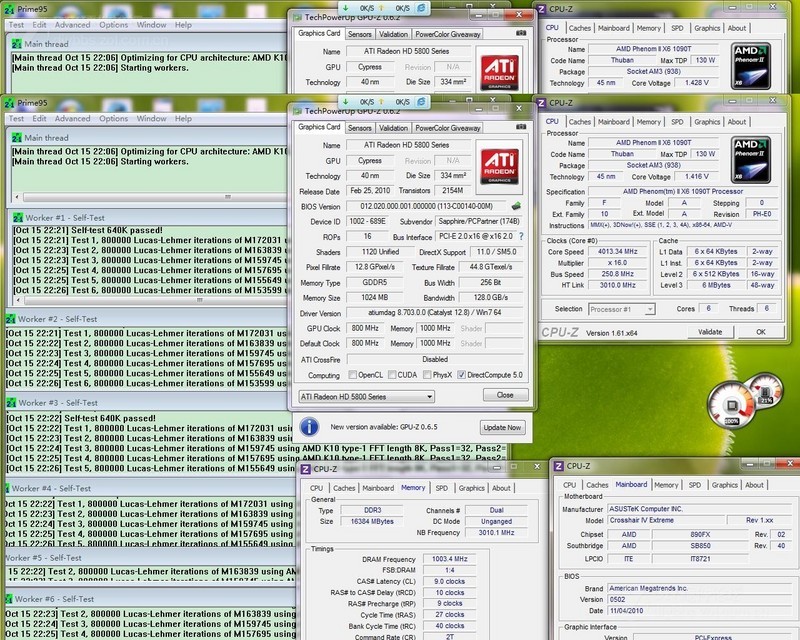Open the Window menu in Prime95 listing workers
The width and height of the screenshot is (800, 640).
click(152, 118)
